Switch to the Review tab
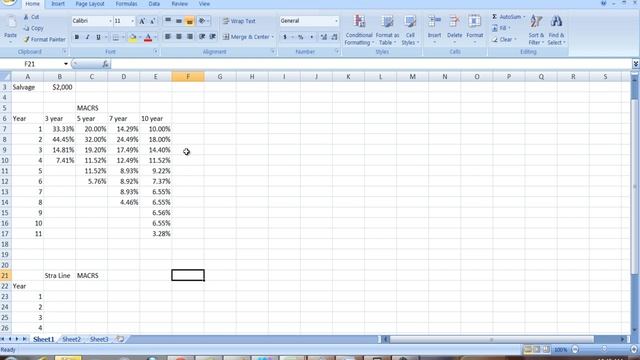The image size is (640, 360). tap(180, 4)
